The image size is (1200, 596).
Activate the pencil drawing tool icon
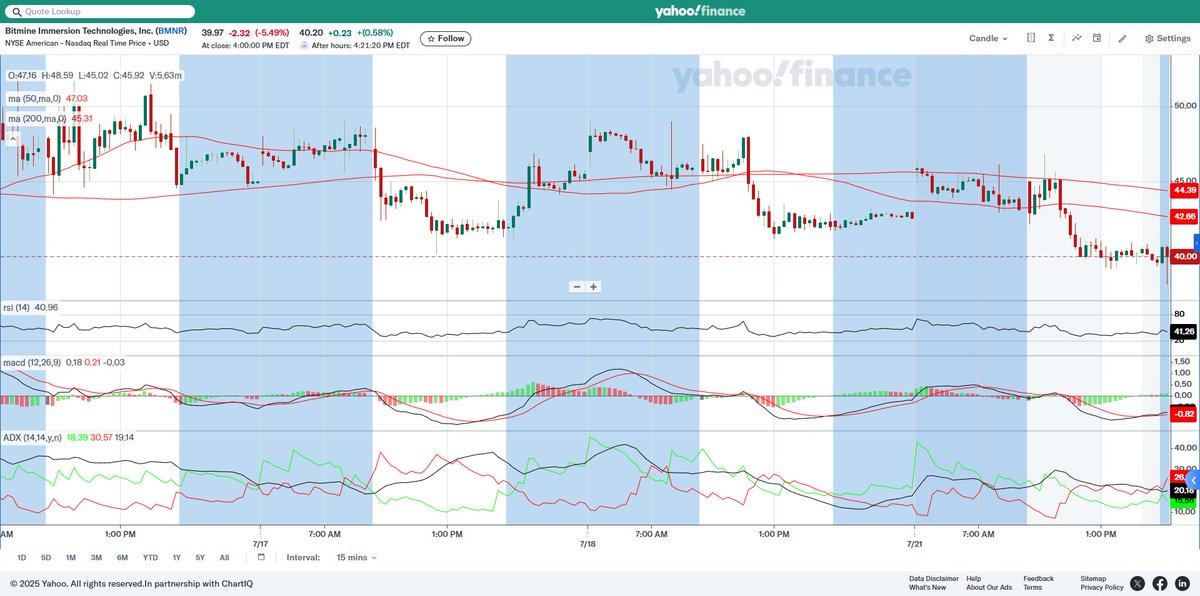point(1122,38)
